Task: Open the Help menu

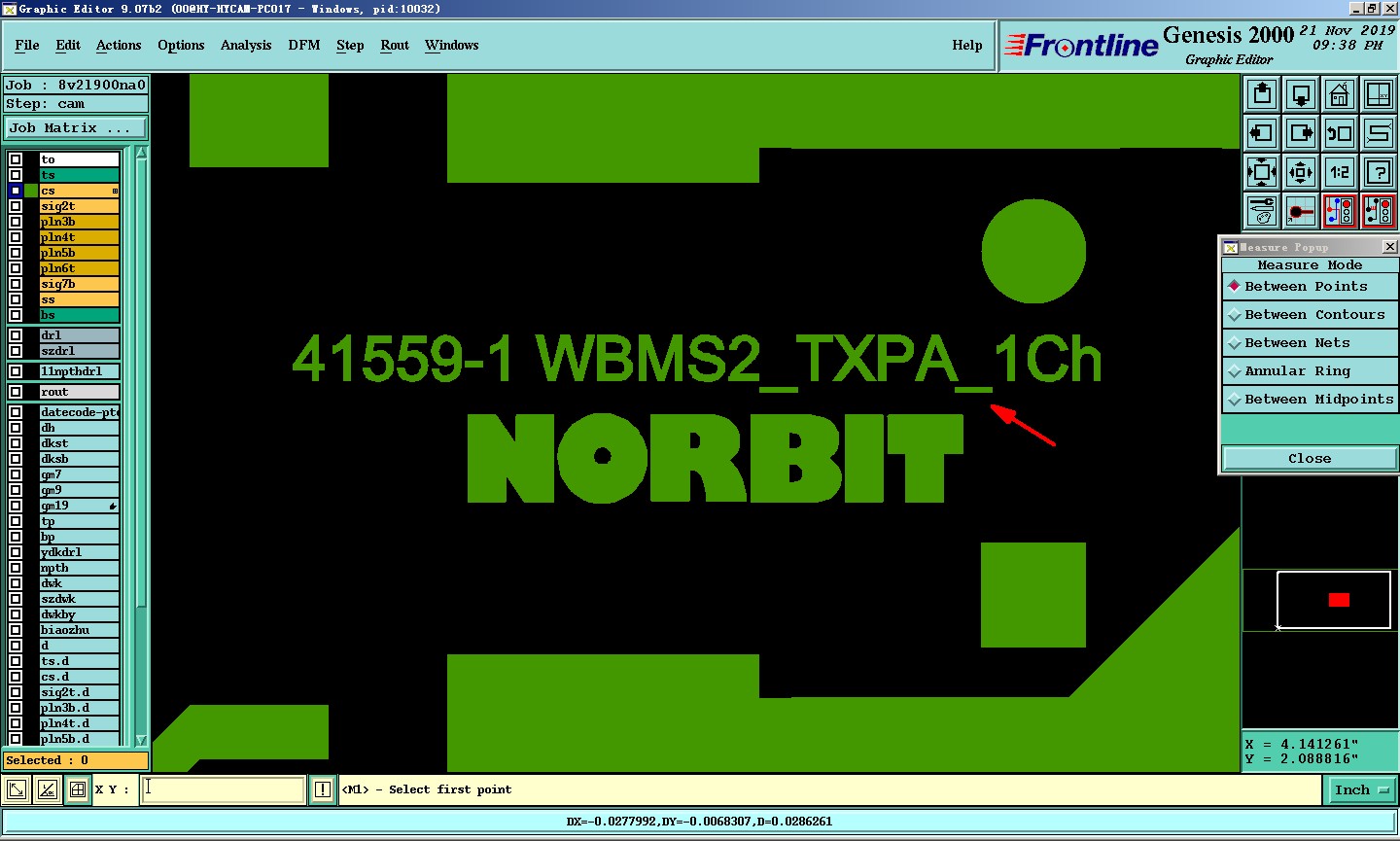Action: tap(967, 45)
